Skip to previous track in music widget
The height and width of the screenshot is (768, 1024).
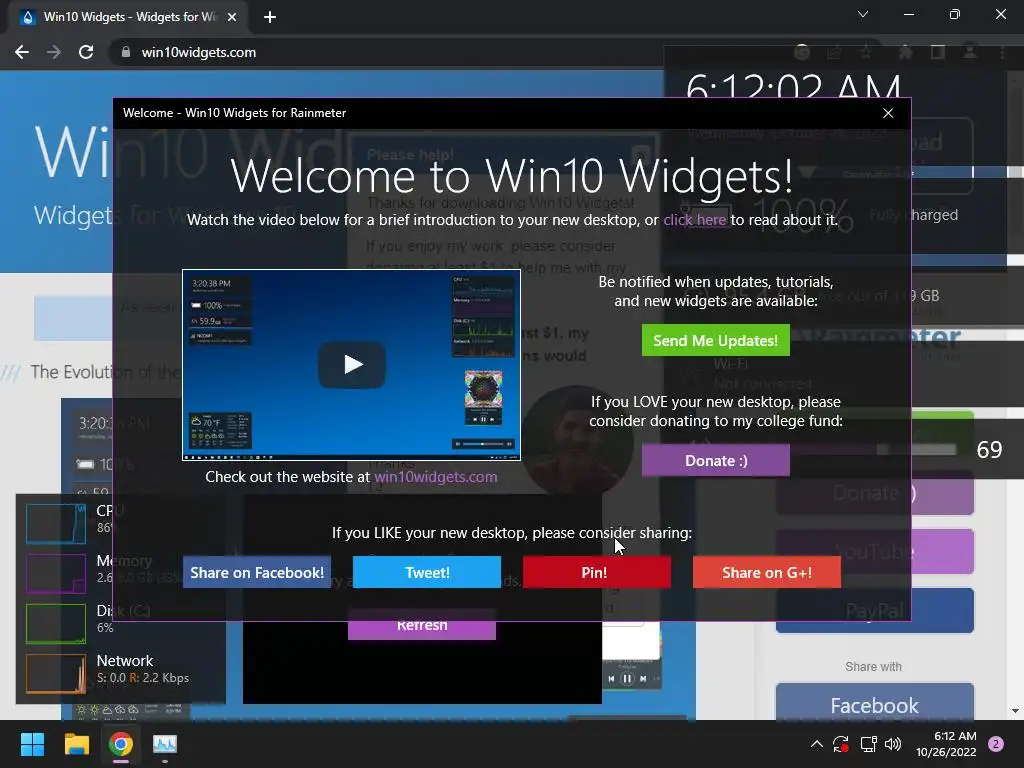click(x=611, y=679)
